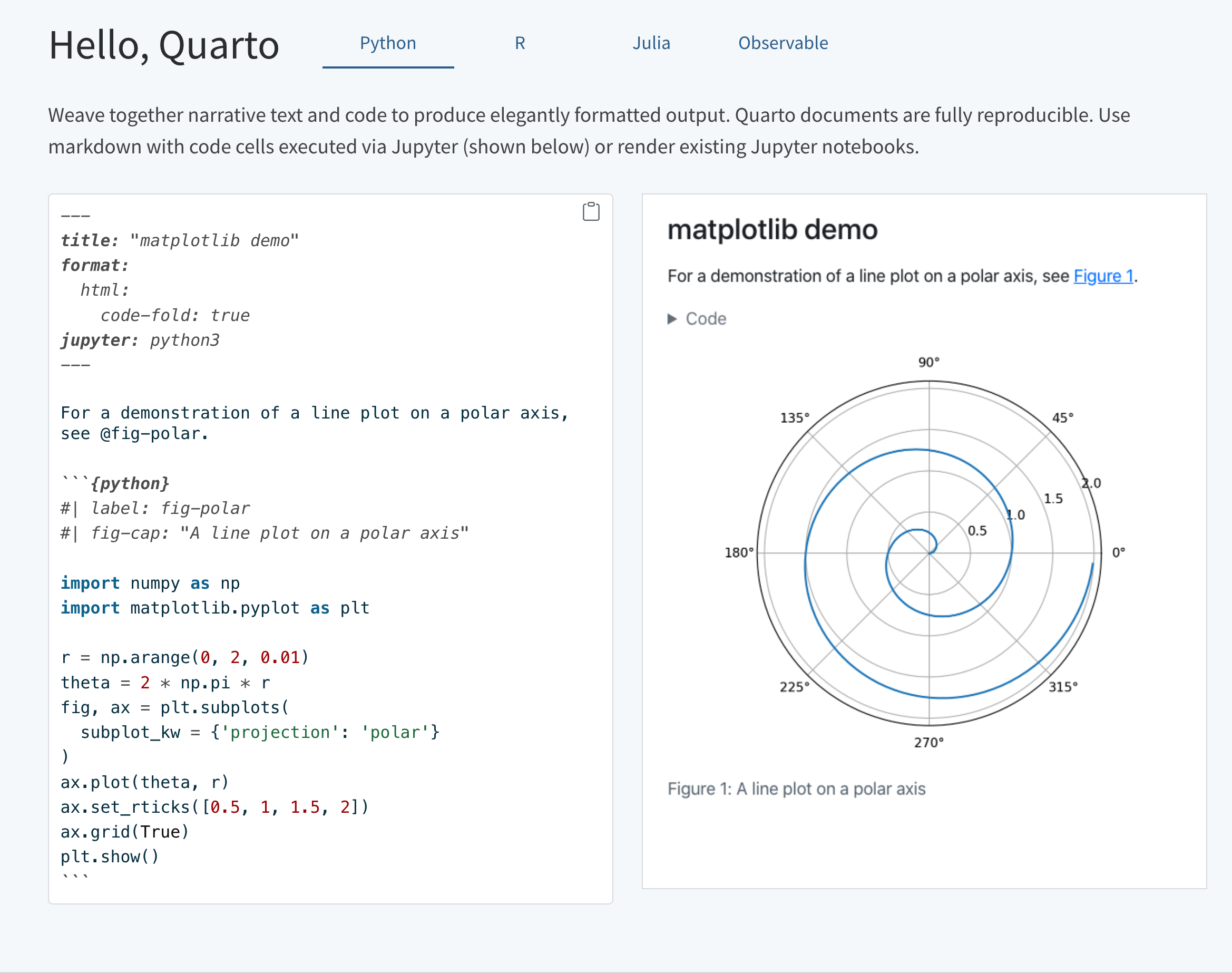Image resolution: width=1232 pixels, height=973 pixels.
Task: Click the polar plot spiral image
Action: [929, 552]
